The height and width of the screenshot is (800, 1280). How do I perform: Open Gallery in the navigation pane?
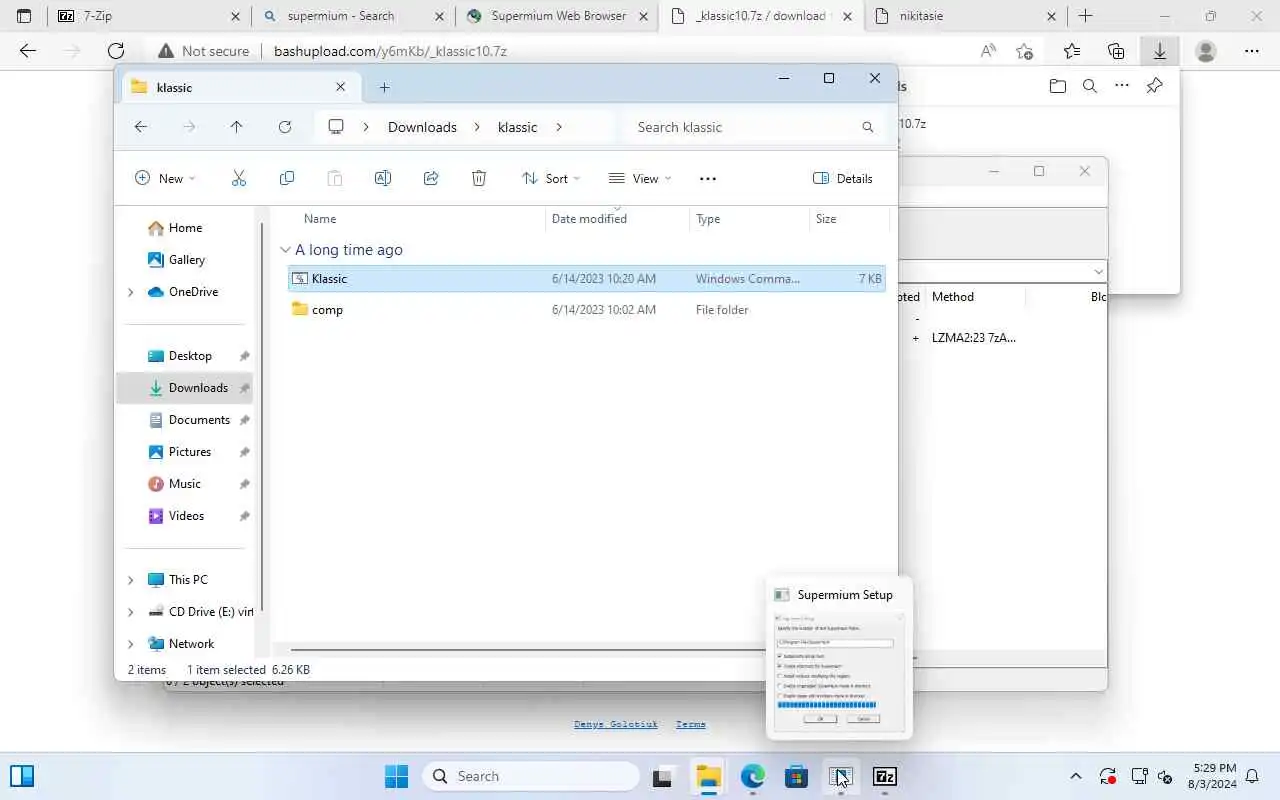tap(185, 260)
